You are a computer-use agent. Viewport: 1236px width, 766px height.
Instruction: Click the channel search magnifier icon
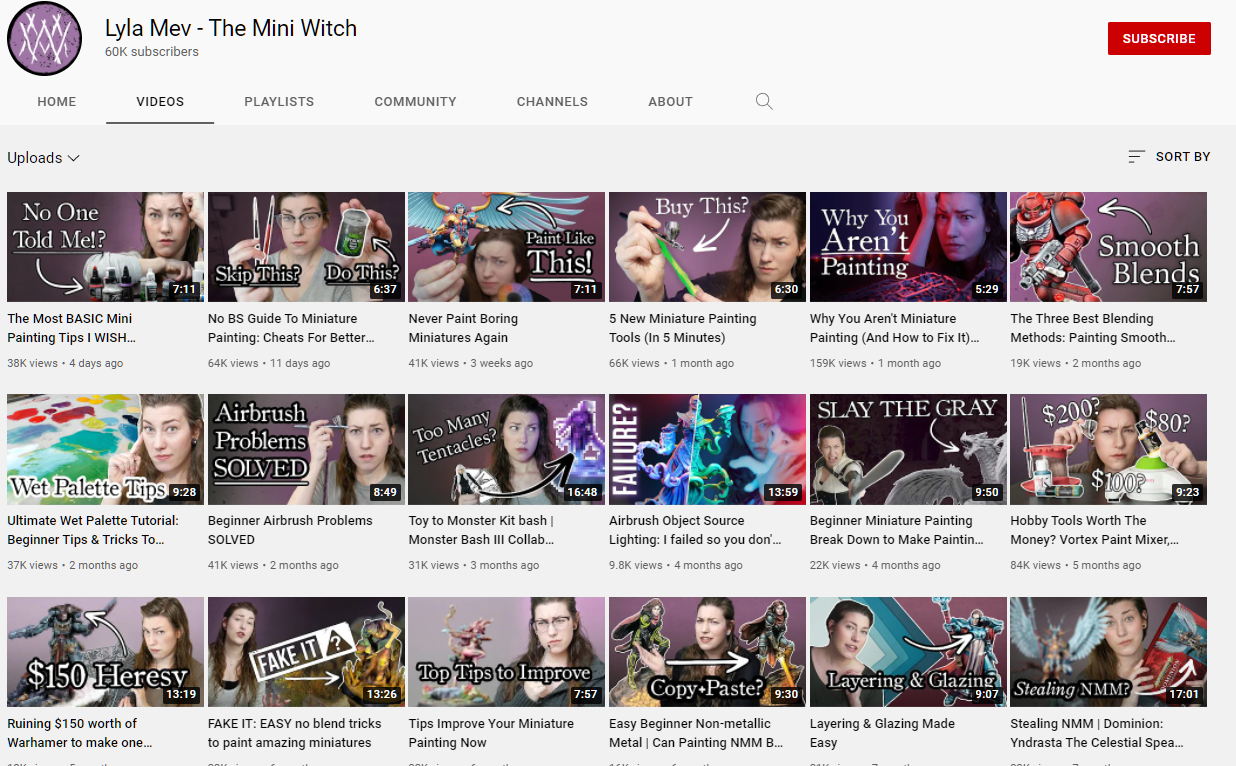(764, 101)
